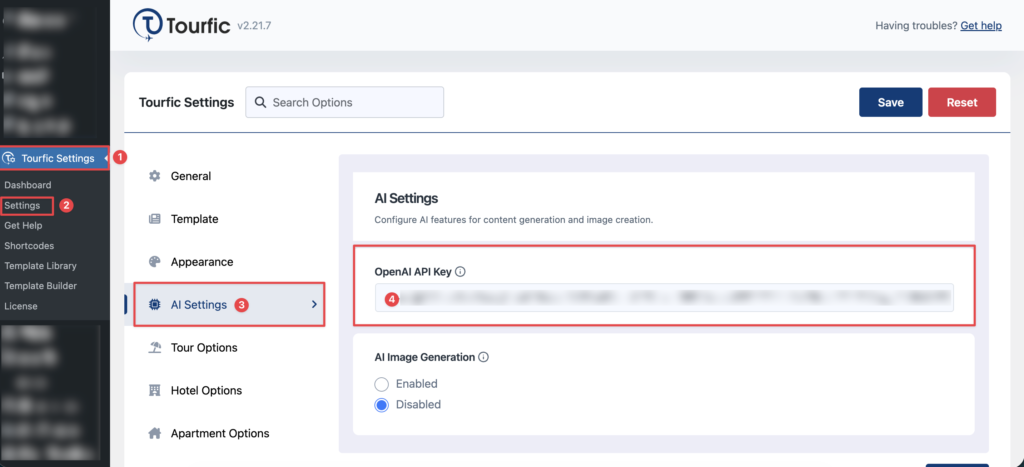
Task: Click the 'Configure AI features' description text
Action: [x=513, y=220]
